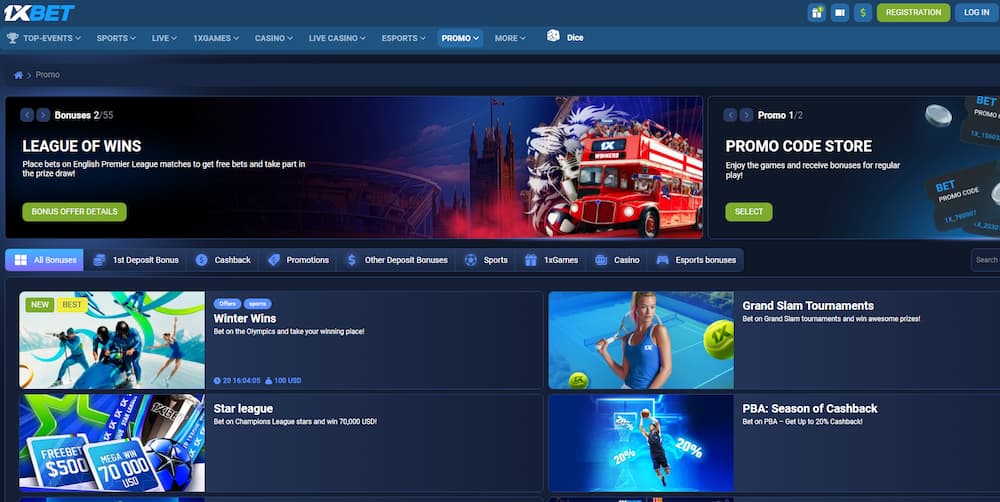Click the Star league thumbnail image
This screenshot has height=502, width=1000.
(112, 443)
